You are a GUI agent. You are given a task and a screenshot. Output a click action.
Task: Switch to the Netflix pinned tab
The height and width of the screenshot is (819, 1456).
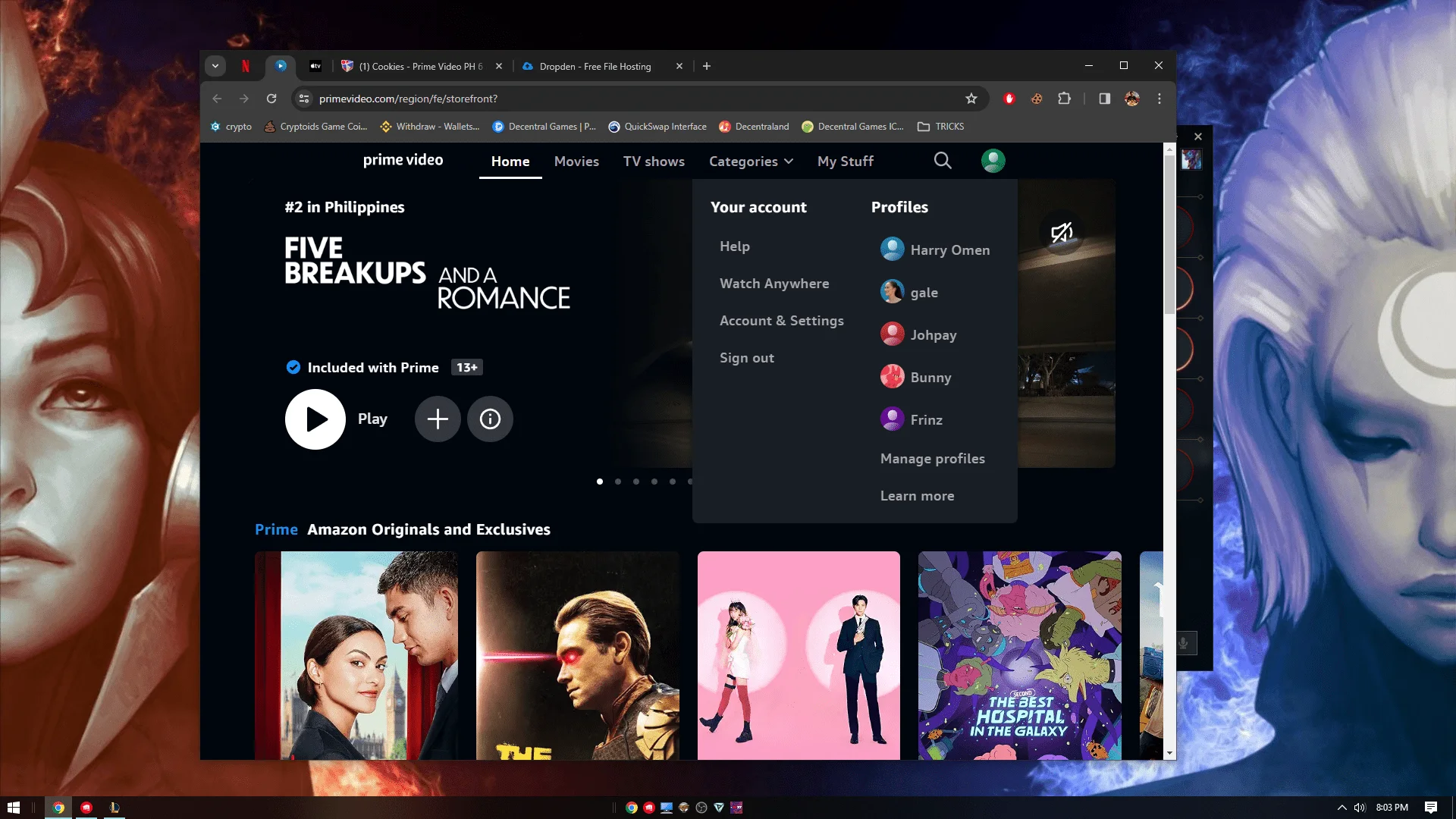click(246, 66)
